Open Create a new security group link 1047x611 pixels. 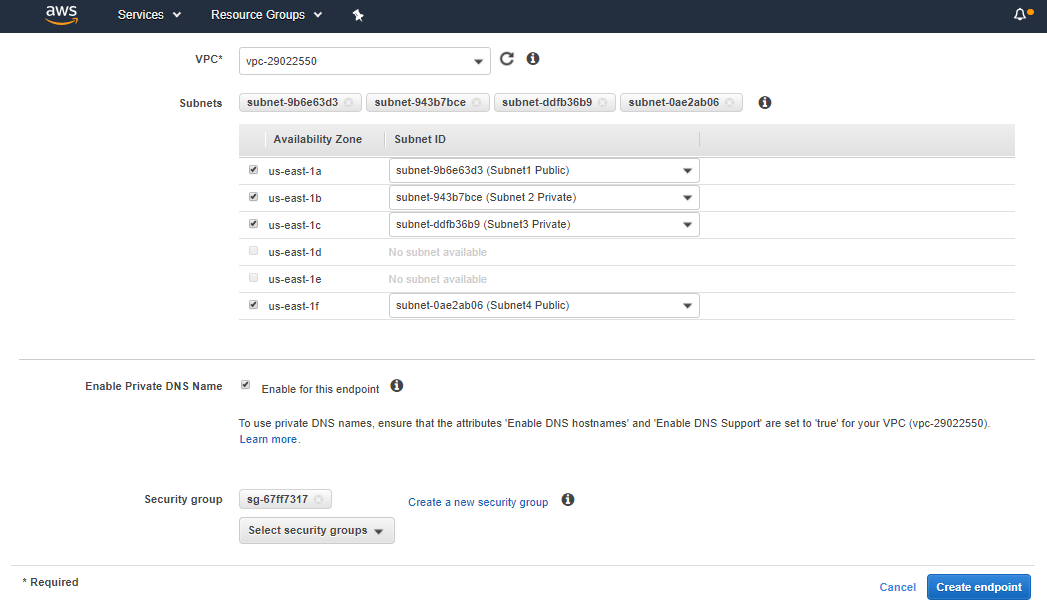[478, 502]
